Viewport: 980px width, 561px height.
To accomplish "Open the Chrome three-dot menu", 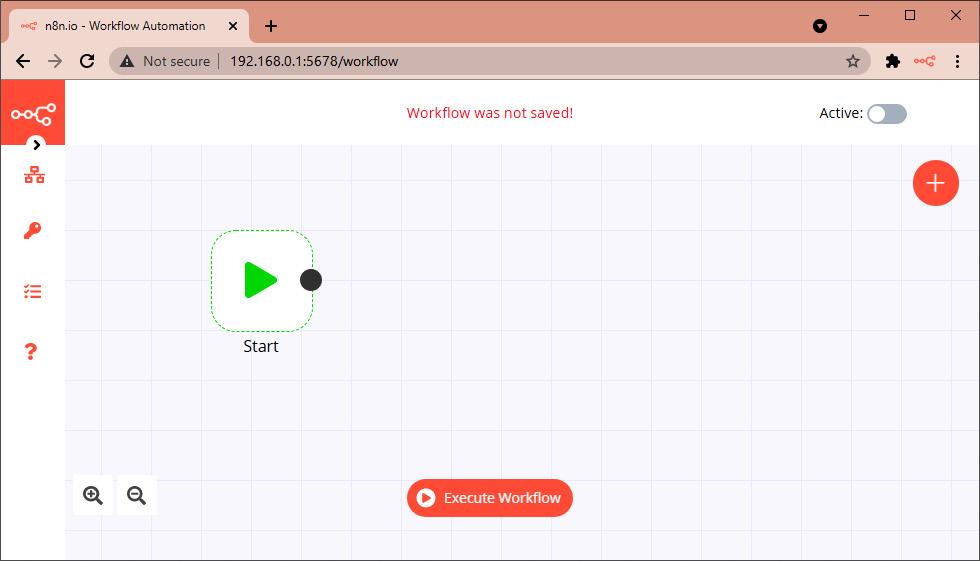I will [957, 61].
